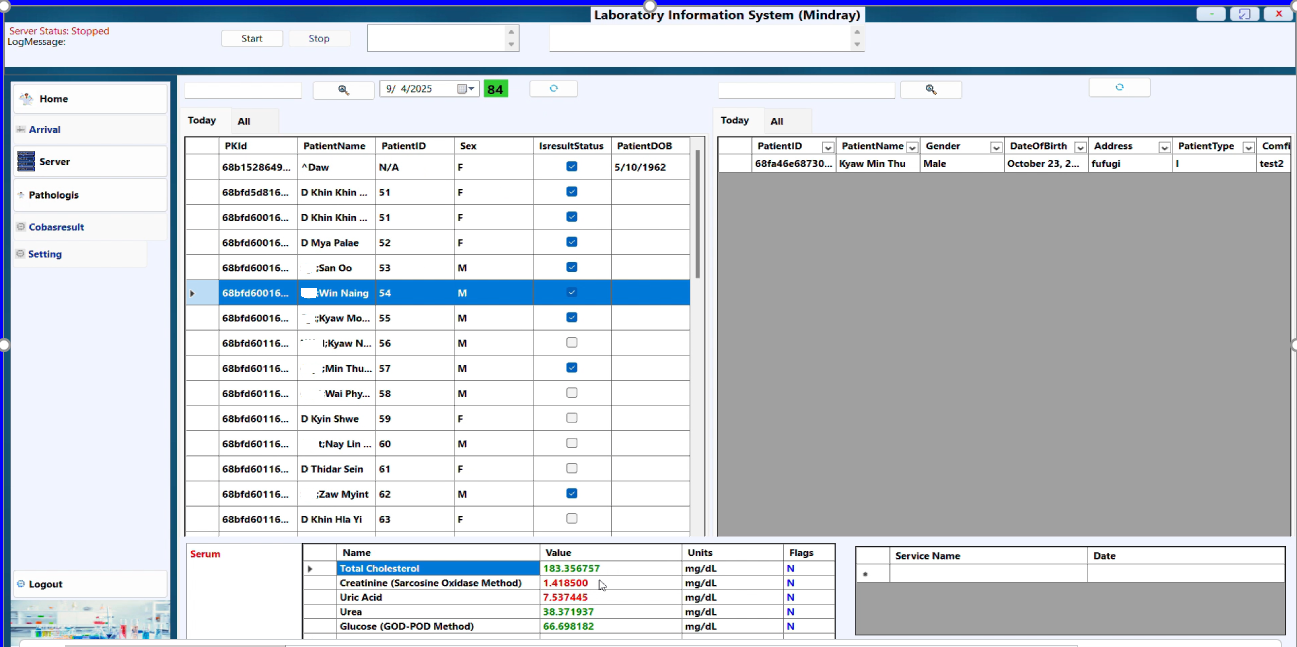Click the green 84 count badge
The height and width of the screenshot is (647, 1297).
[495, 89]
